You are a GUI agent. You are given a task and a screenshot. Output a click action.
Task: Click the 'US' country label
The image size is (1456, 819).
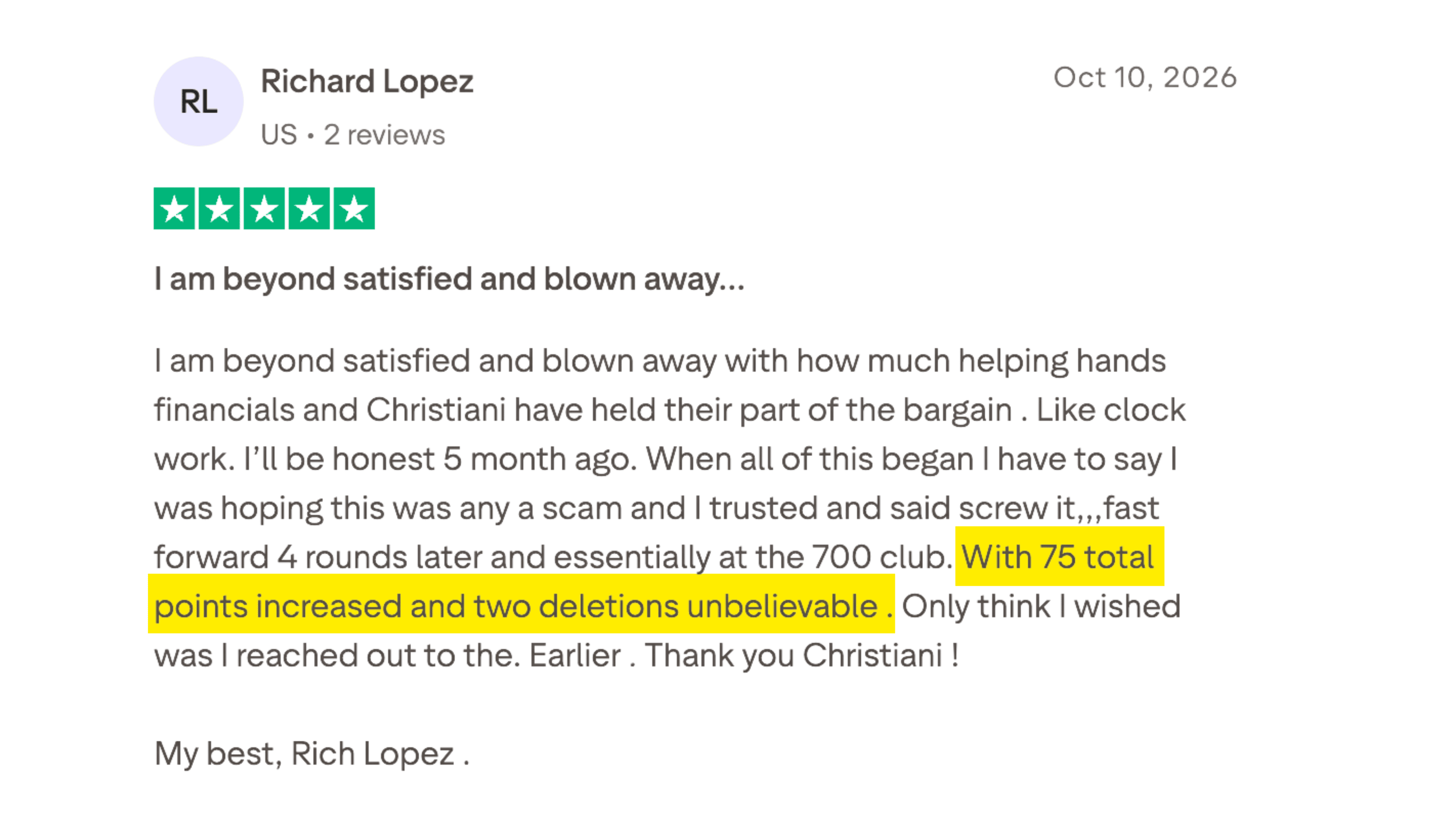click(x=279, y=135)
